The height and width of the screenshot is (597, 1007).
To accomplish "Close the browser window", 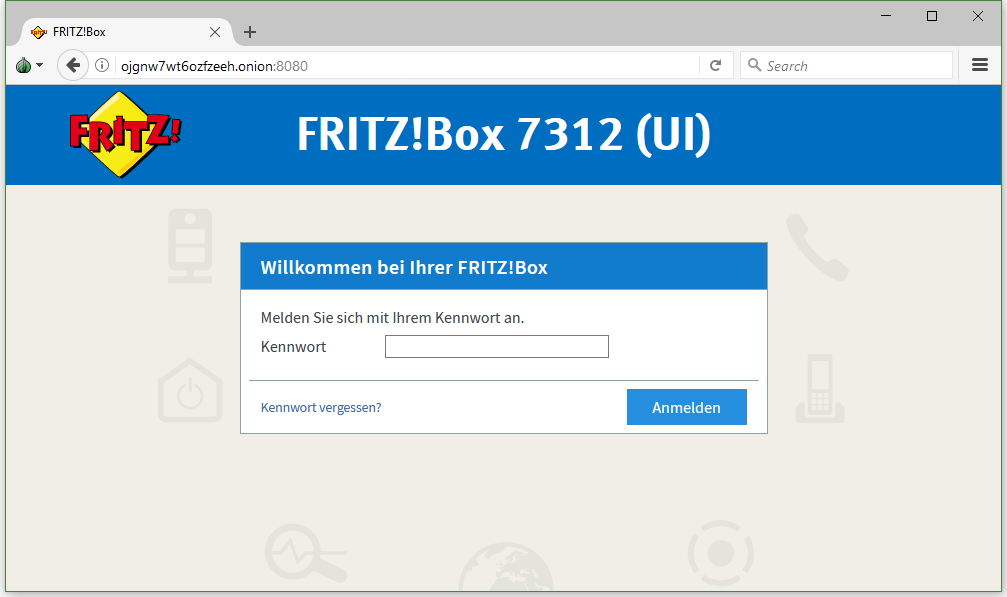I will coord(977,16).
